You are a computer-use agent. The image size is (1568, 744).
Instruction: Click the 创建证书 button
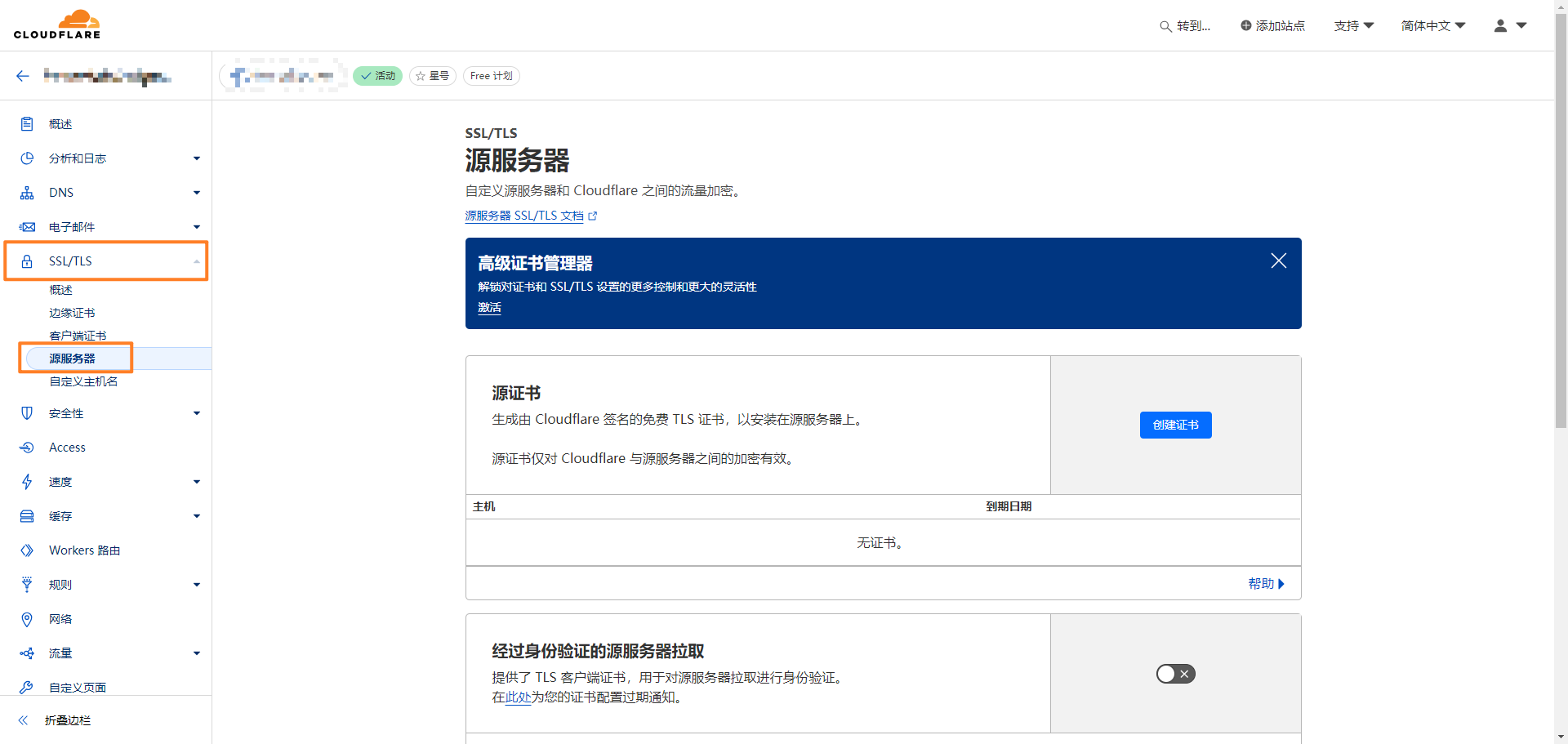pyautogui.click(x=1176, y=425)
